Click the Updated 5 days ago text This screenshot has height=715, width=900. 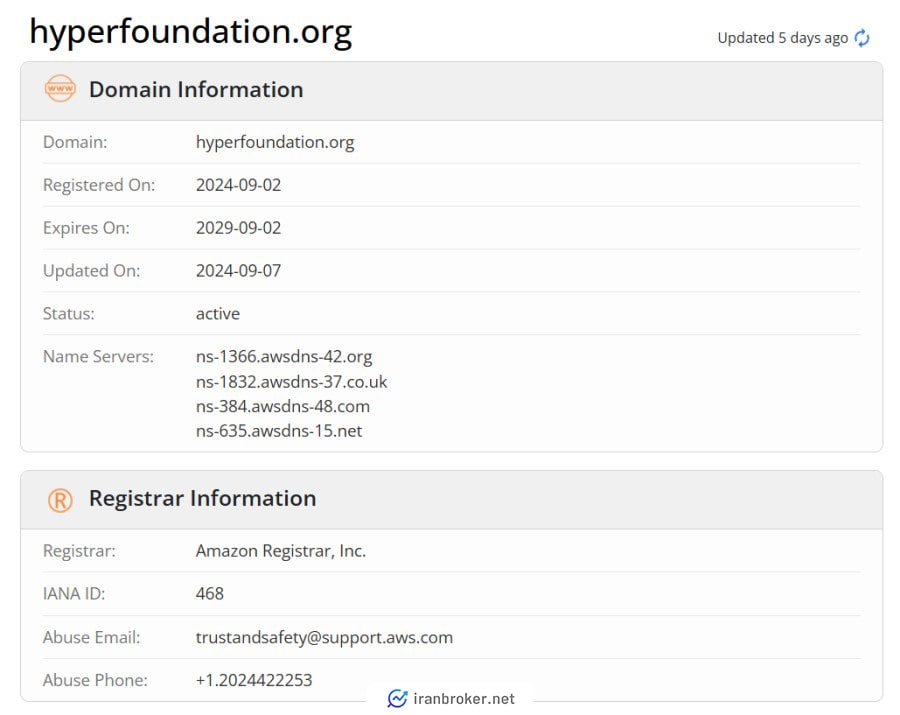782,38
